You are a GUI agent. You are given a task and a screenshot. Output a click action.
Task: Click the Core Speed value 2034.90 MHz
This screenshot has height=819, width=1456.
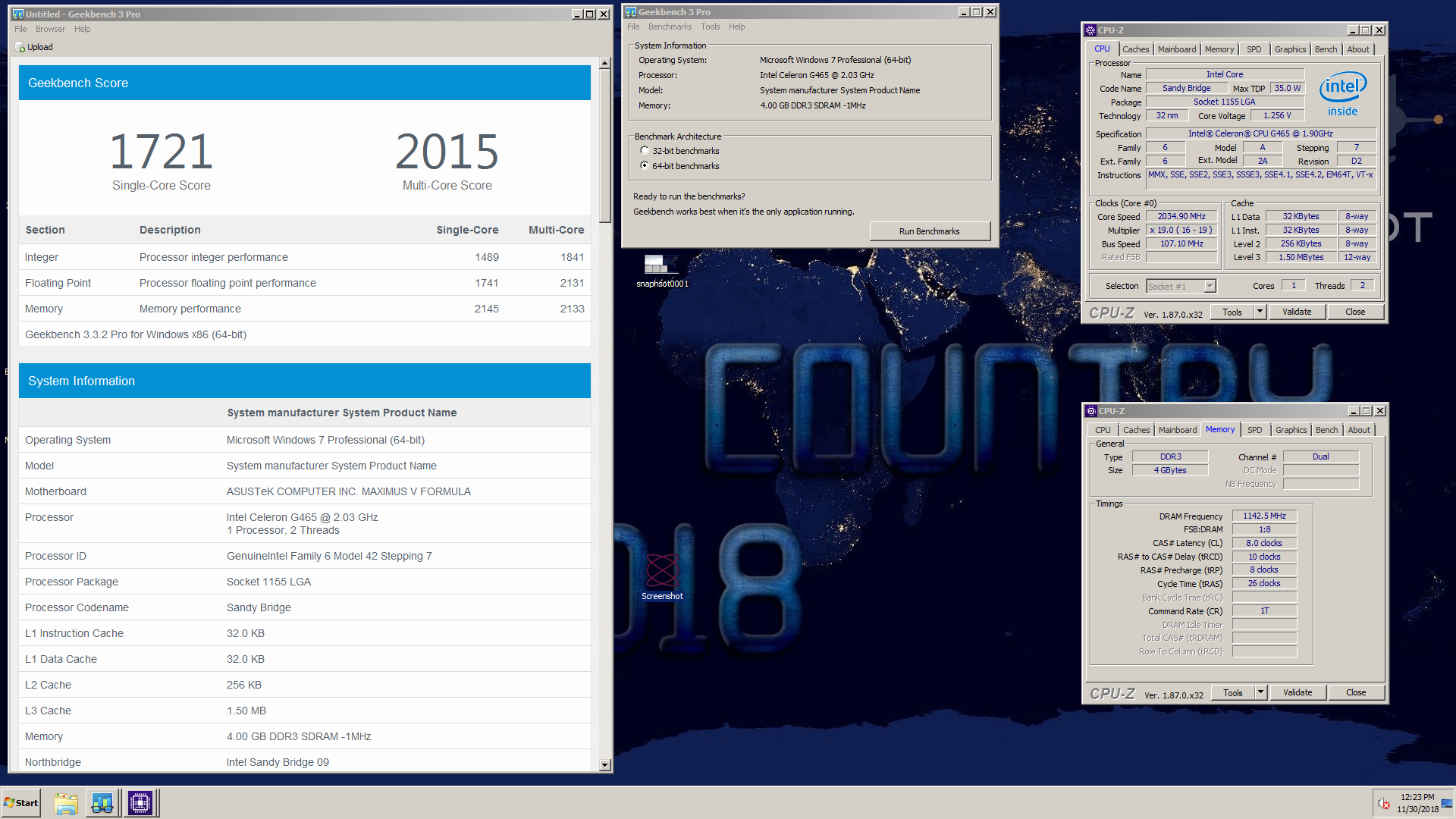tap(1181, 217)
